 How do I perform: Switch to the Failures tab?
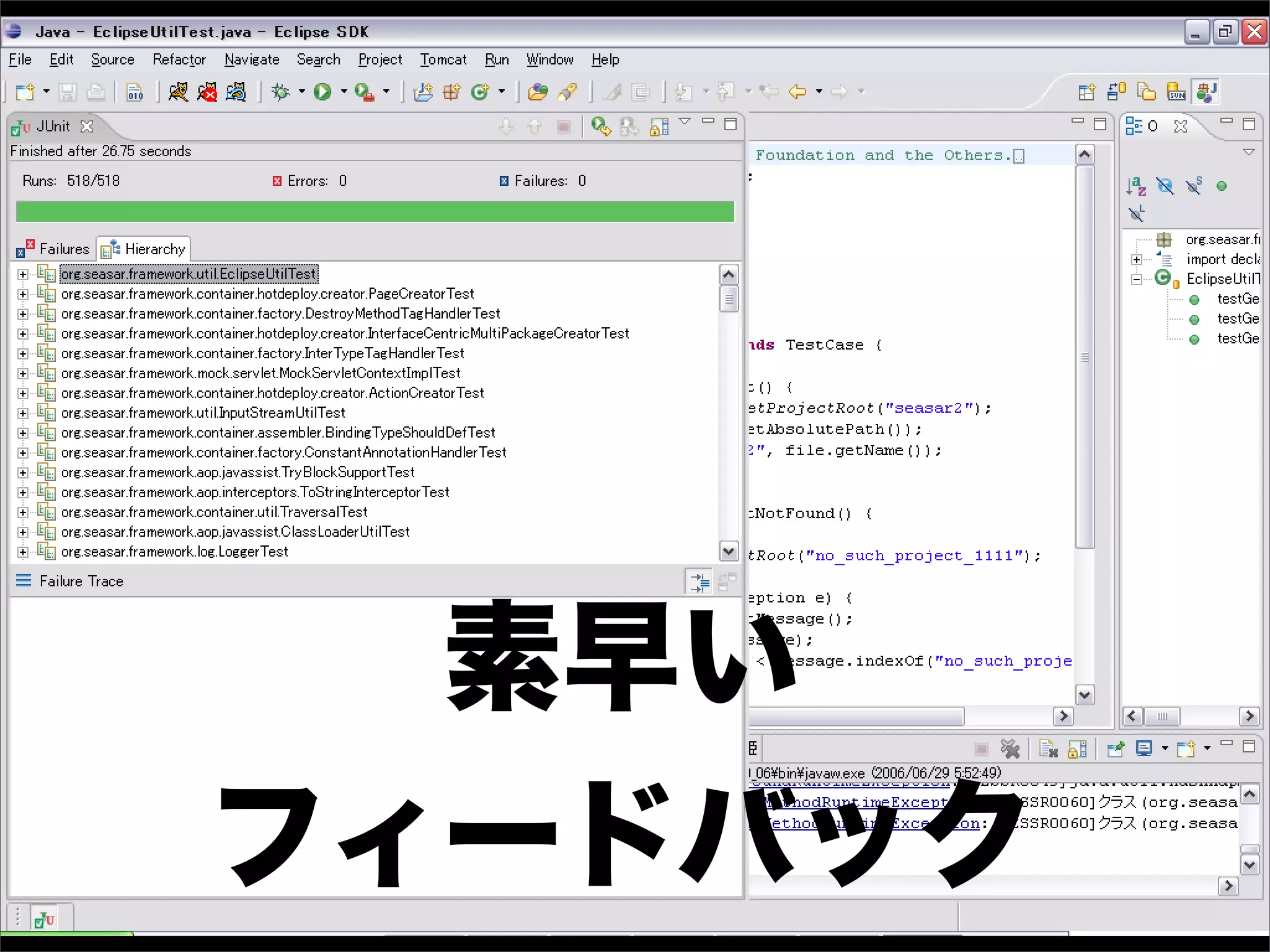click(53, 249)
